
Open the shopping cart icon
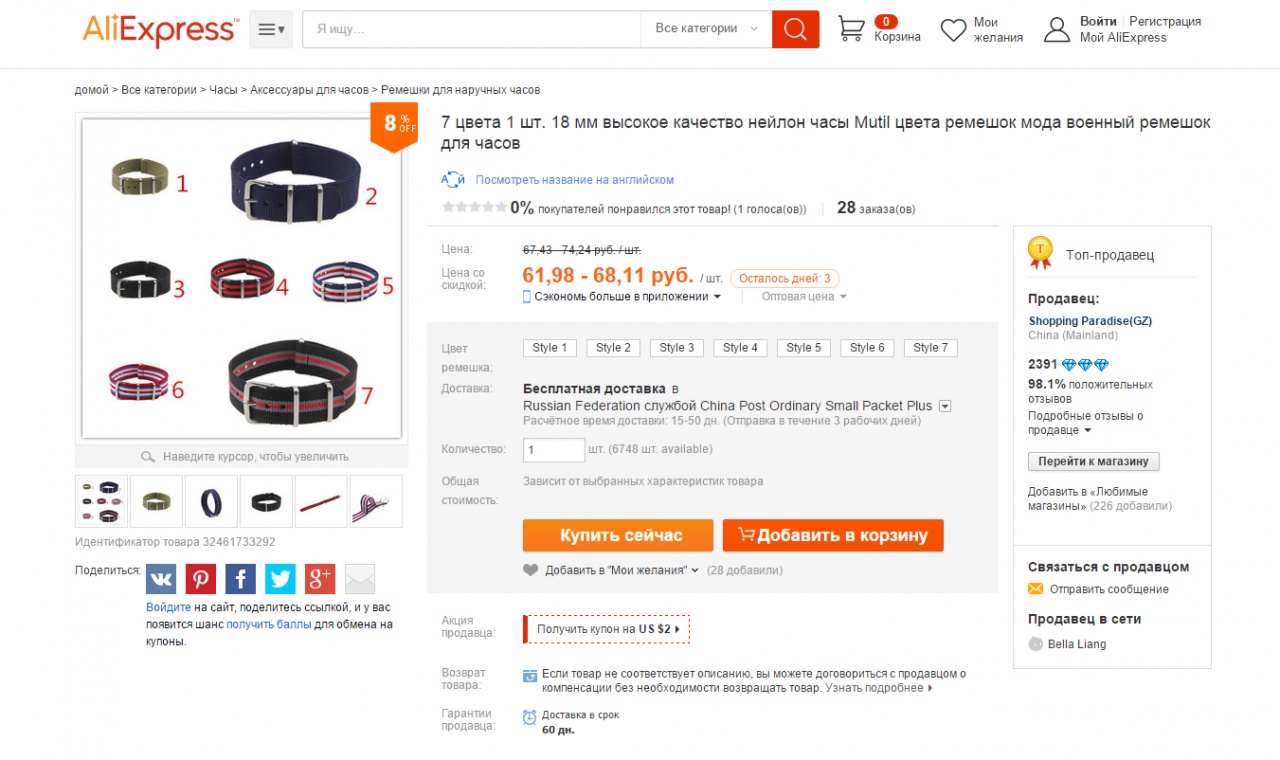(x=851, y=29)
